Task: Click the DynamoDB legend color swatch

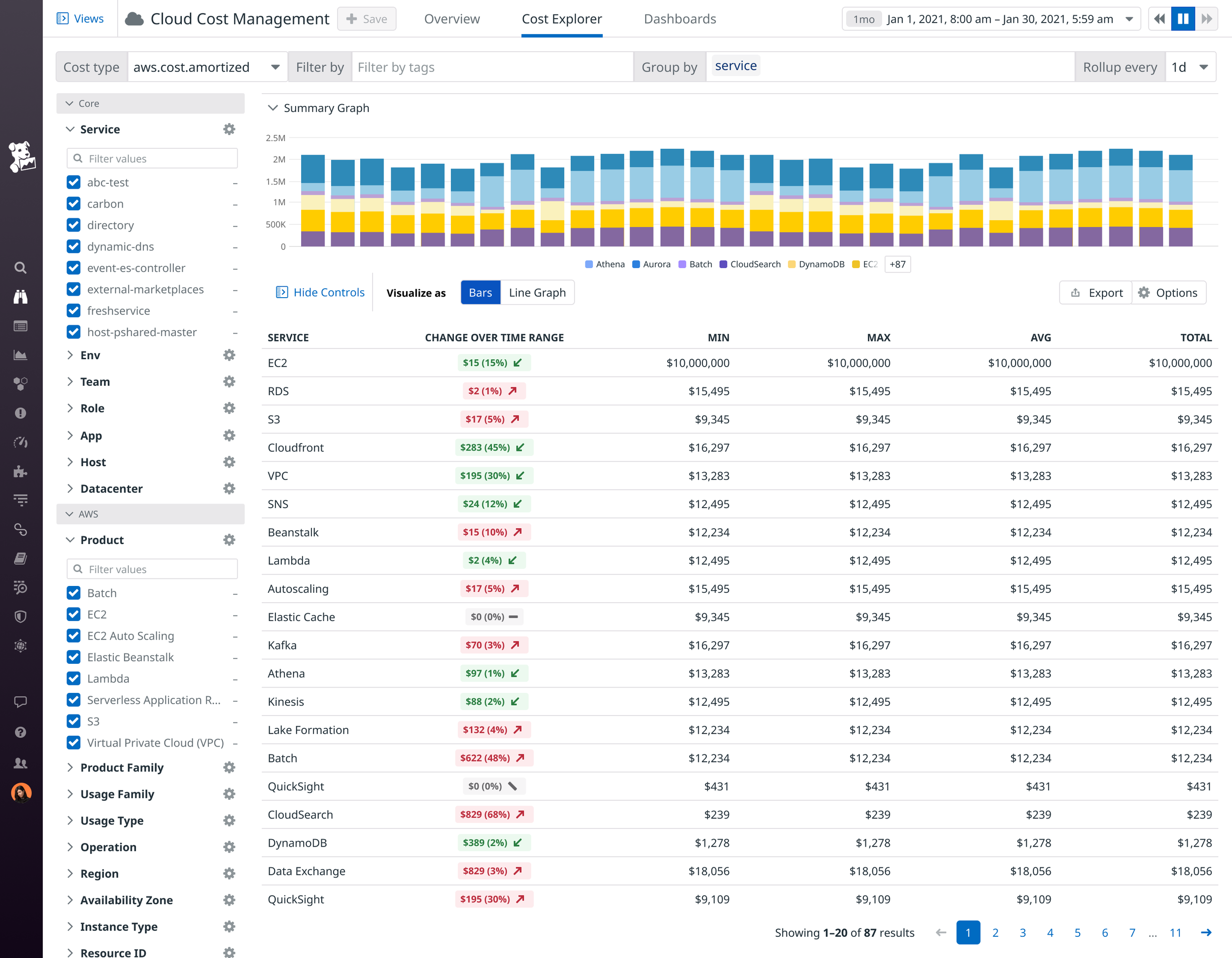Action: click(x=791, y=264)
